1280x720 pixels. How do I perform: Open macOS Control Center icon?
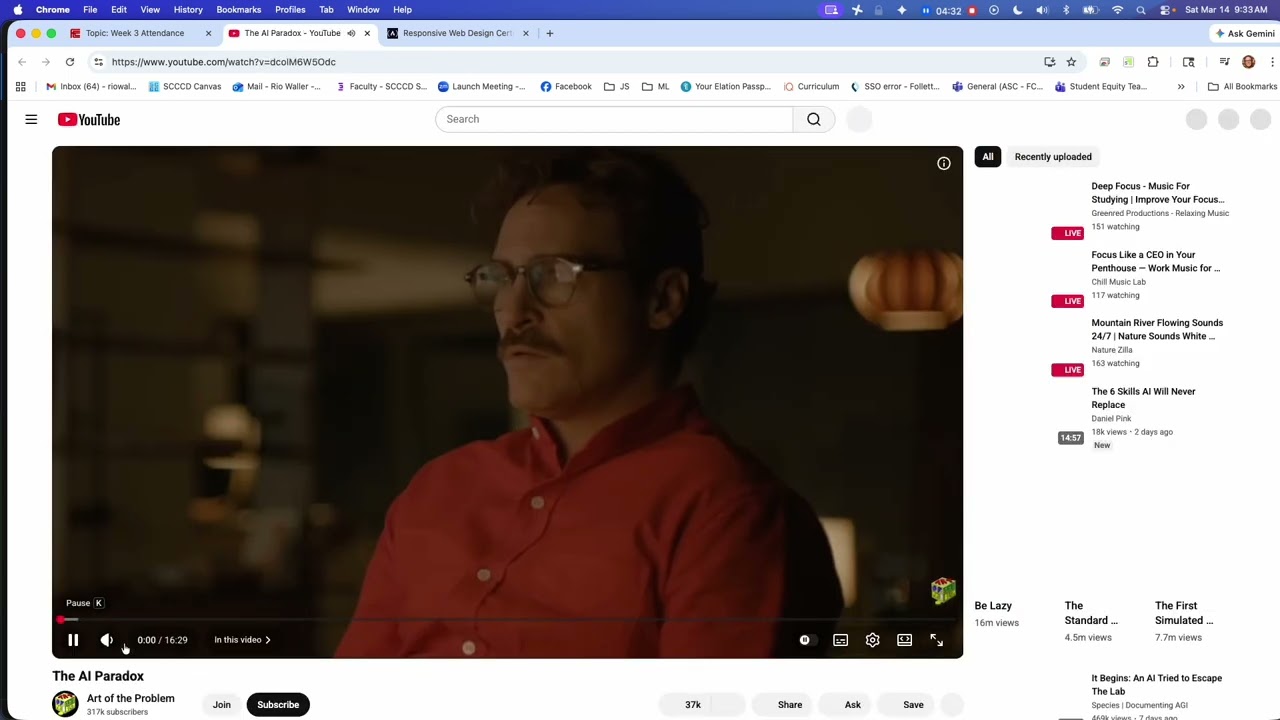coord(1166,10)
